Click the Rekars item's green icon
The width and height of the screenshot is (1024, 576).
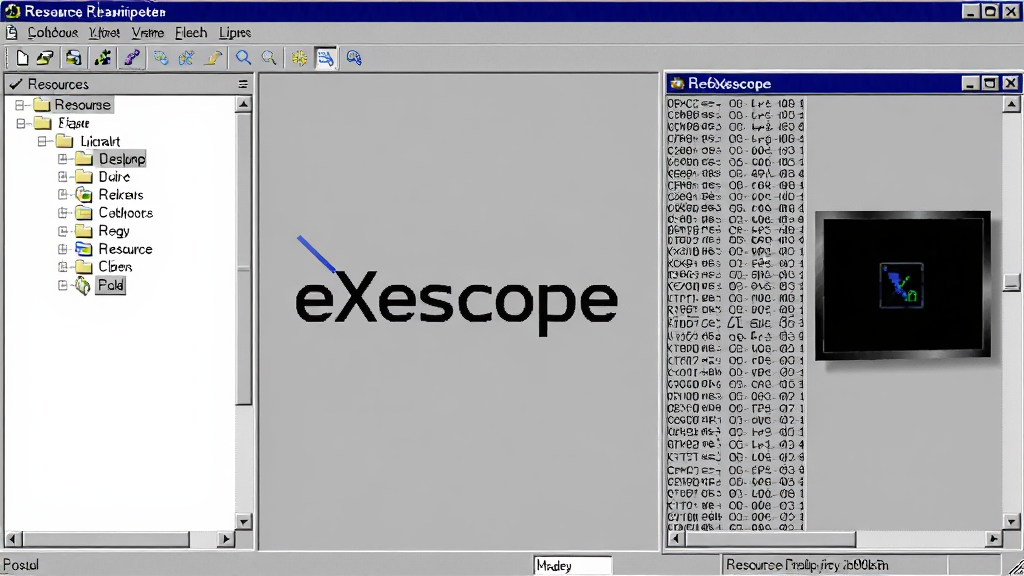pos(84,194)
